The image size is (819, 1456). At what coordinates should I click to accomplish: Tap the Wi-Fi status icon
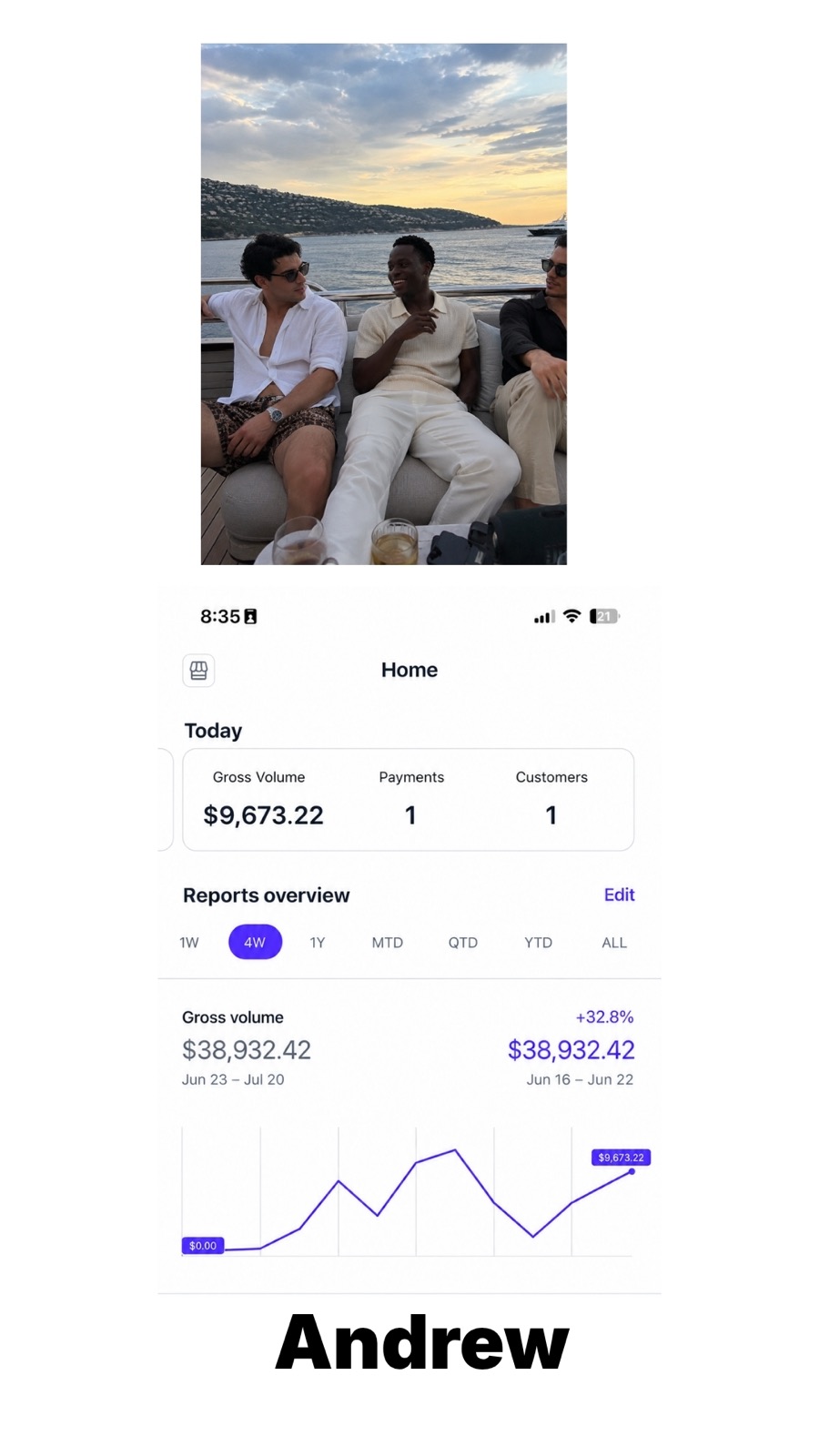(x=571, y=616)
